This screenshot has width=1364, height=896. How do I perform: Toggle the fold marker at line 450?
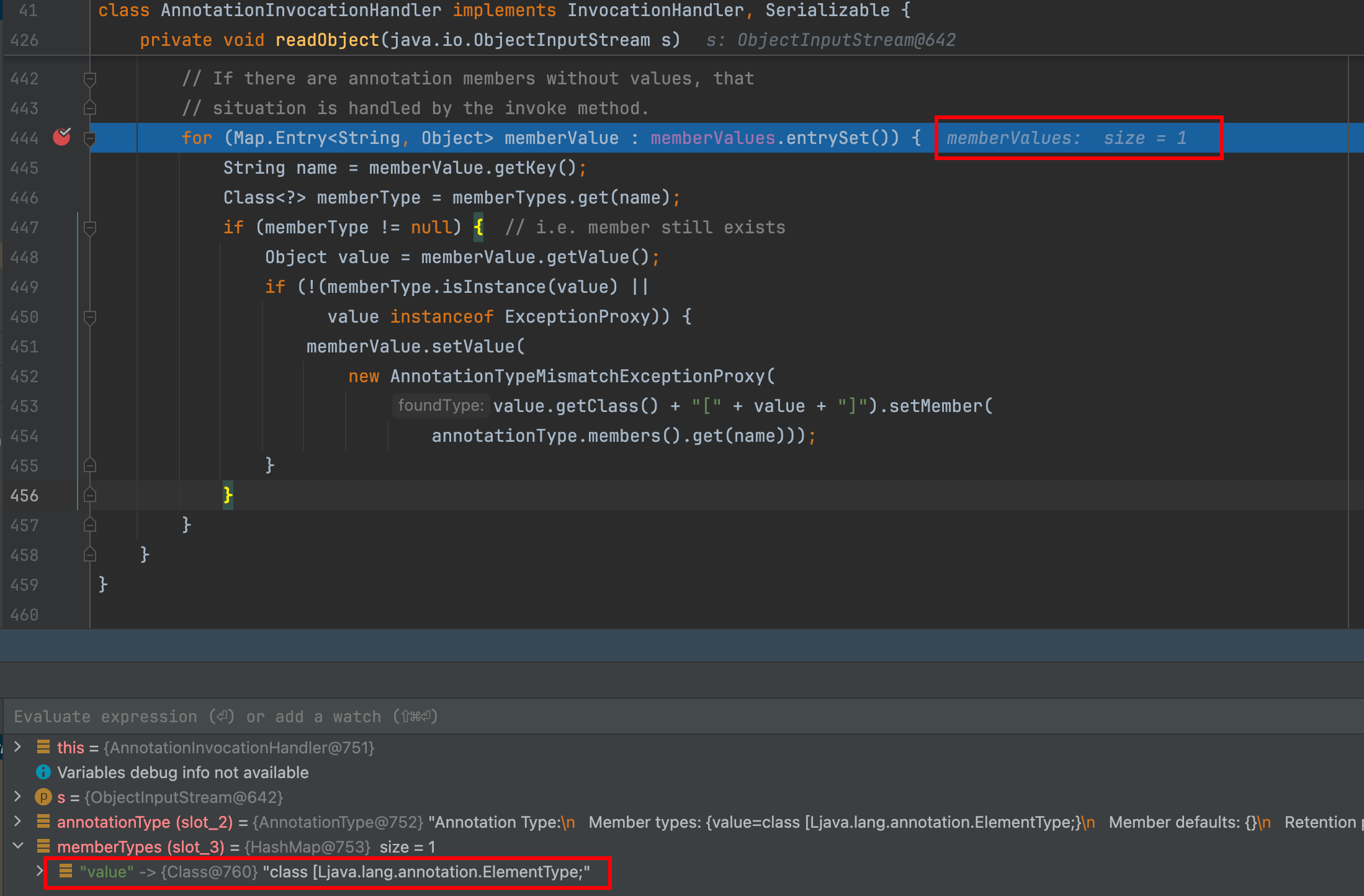90,317
